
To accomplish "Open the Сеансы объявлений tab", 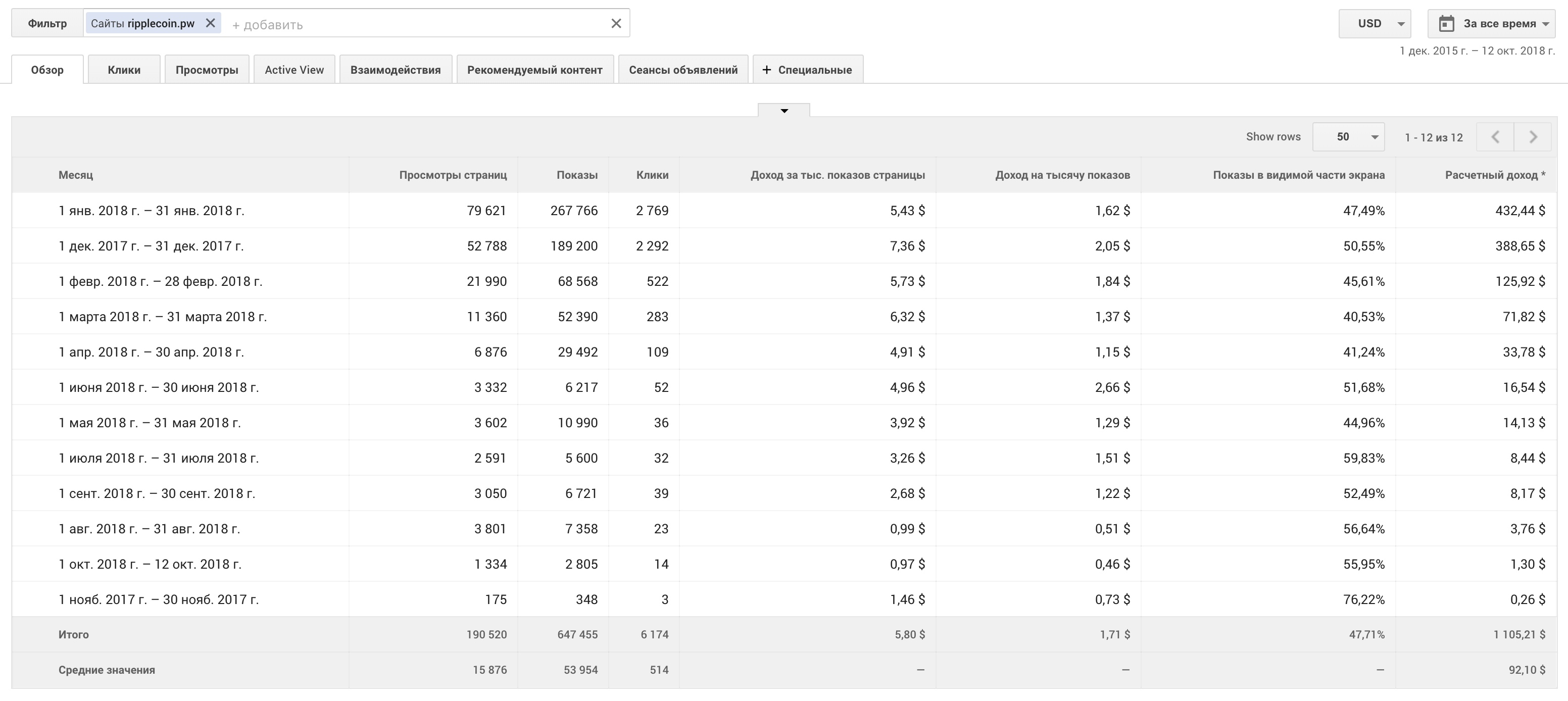I will pyautogui.click(x=683, y=69).
